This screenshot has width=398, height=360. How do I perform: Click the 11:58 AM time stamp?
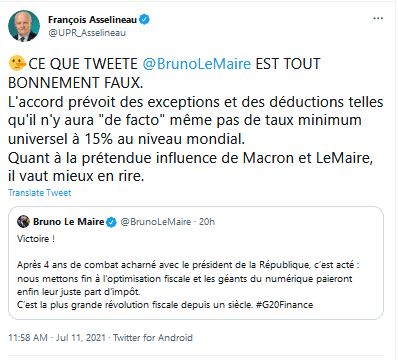point(28,338)
